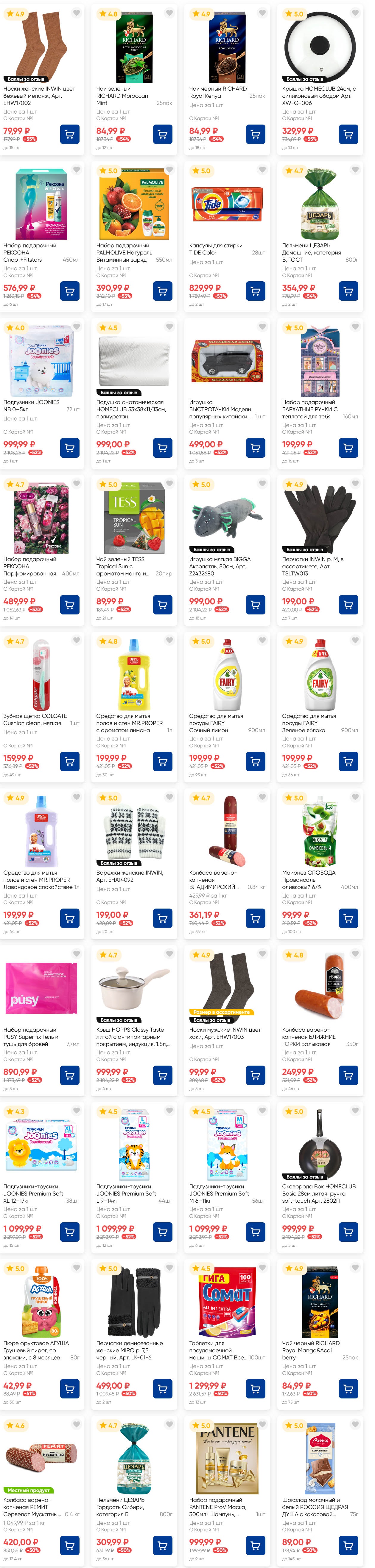Add TIDE Color capsules to cart

[x=255, y=291]
